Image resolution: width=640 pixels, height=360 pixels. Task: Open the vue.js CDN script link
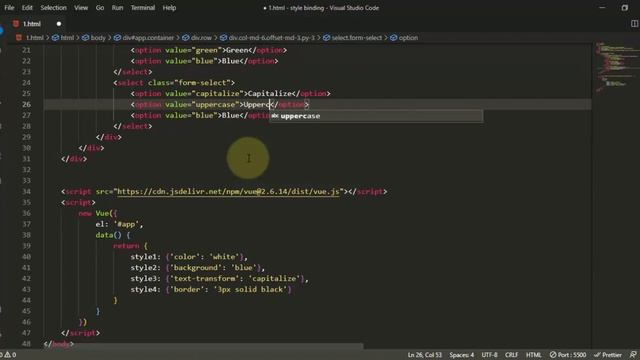[228, 191]
